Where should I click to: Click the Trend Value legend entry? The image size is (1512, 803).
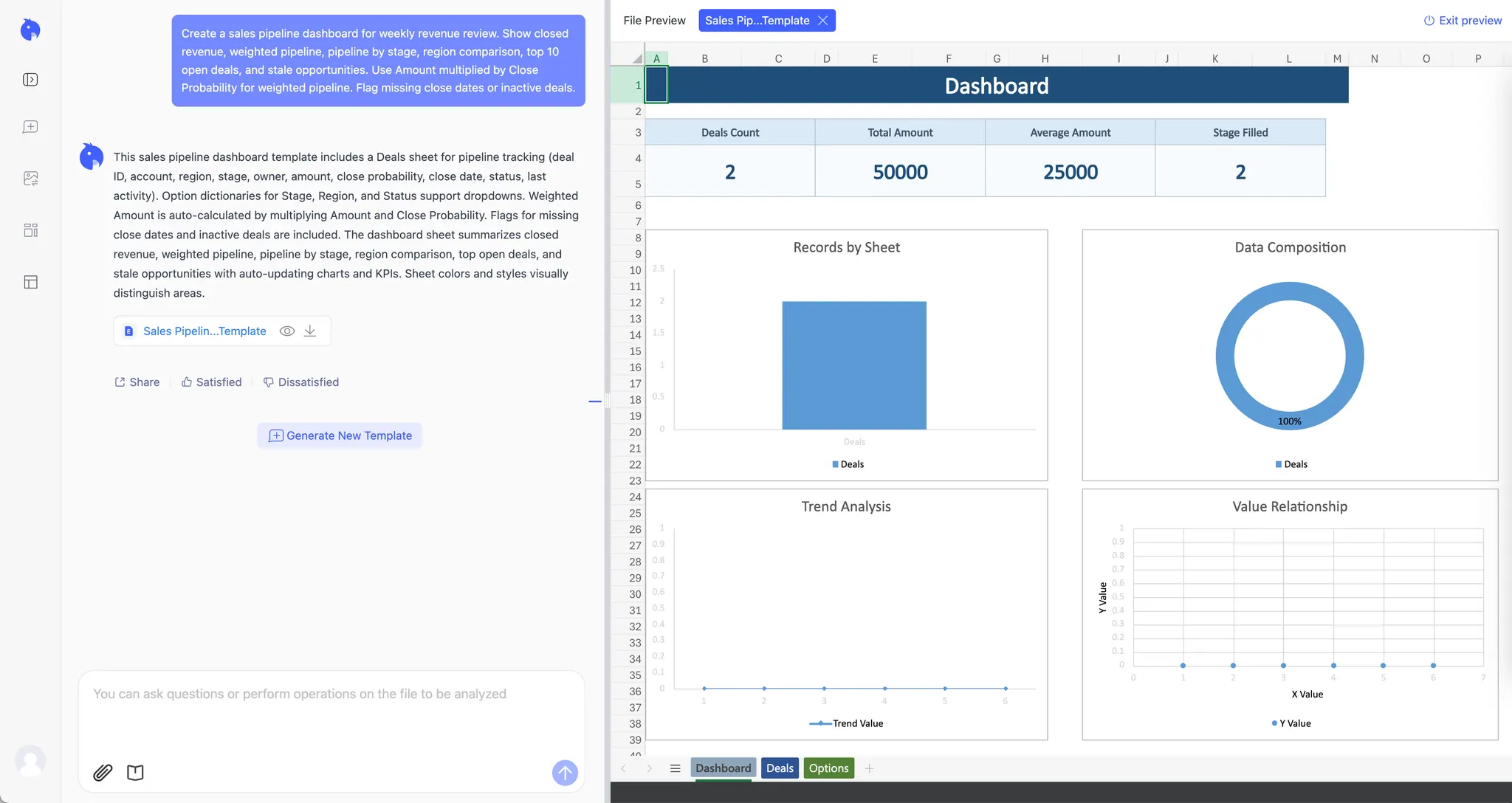click(x=846, y=723)
